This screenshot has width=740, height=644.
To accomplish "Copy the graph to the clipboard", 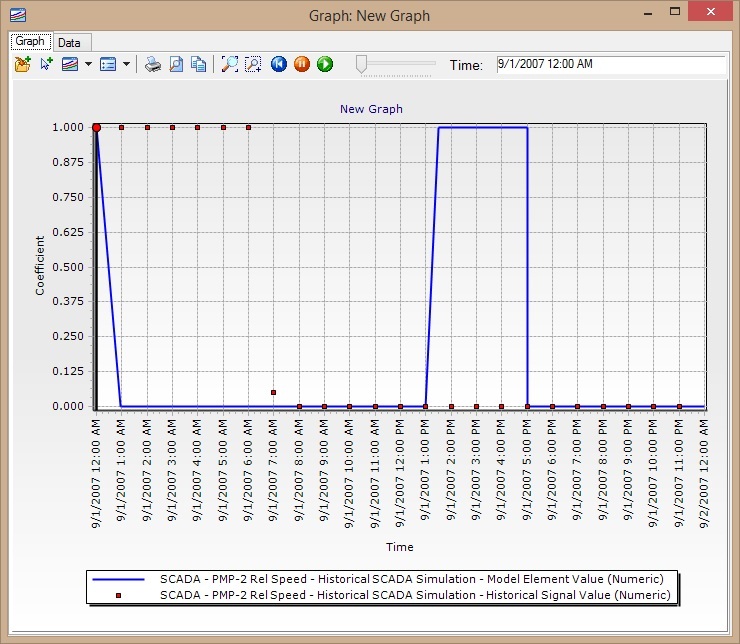I will 199,65.
